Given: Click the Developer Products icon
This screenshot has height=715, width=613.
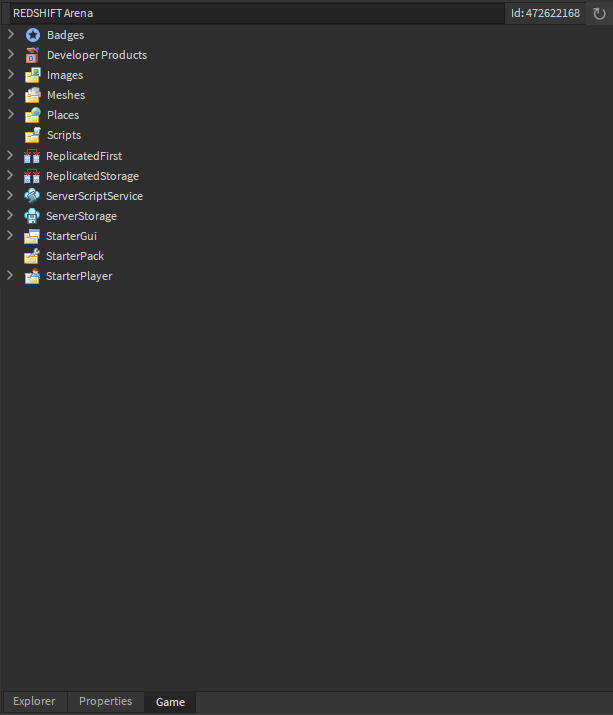Looking at the screenshot, I should click(x=32, y=55).
